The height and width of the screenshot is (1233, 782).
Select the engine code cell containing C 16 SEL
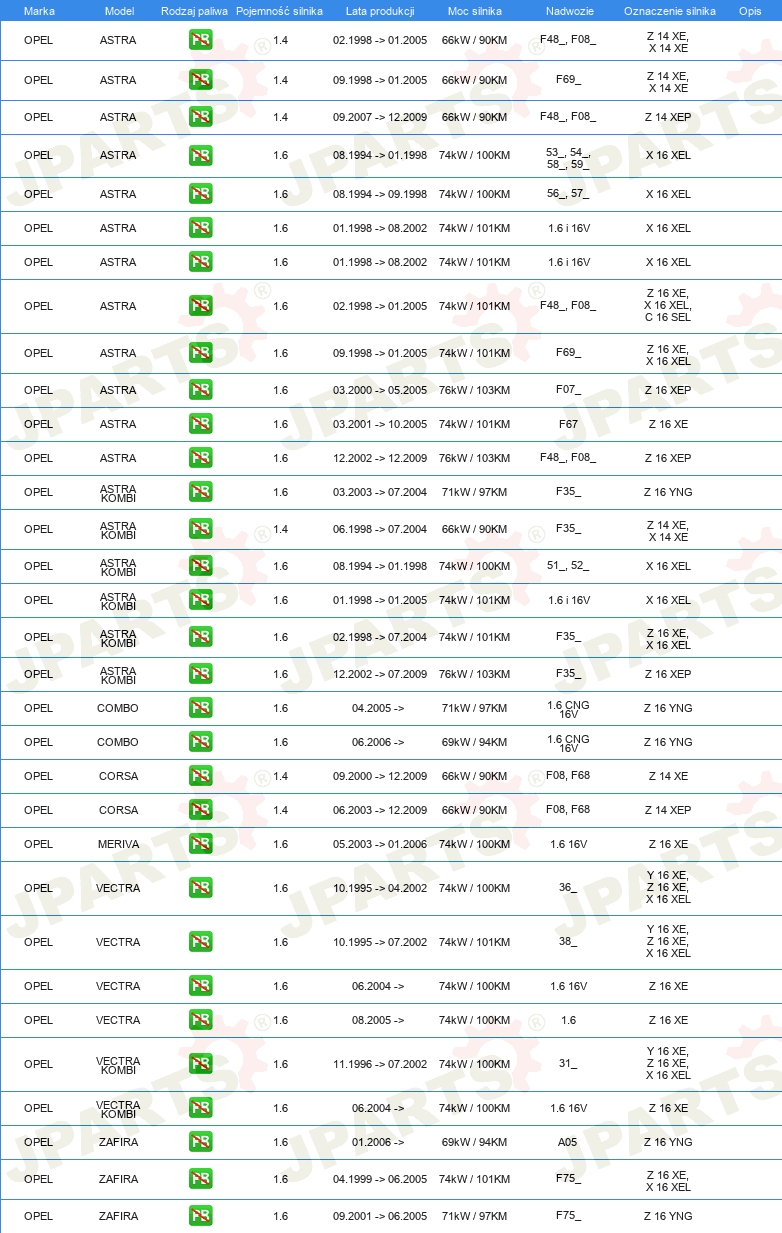tap(668, 306)
